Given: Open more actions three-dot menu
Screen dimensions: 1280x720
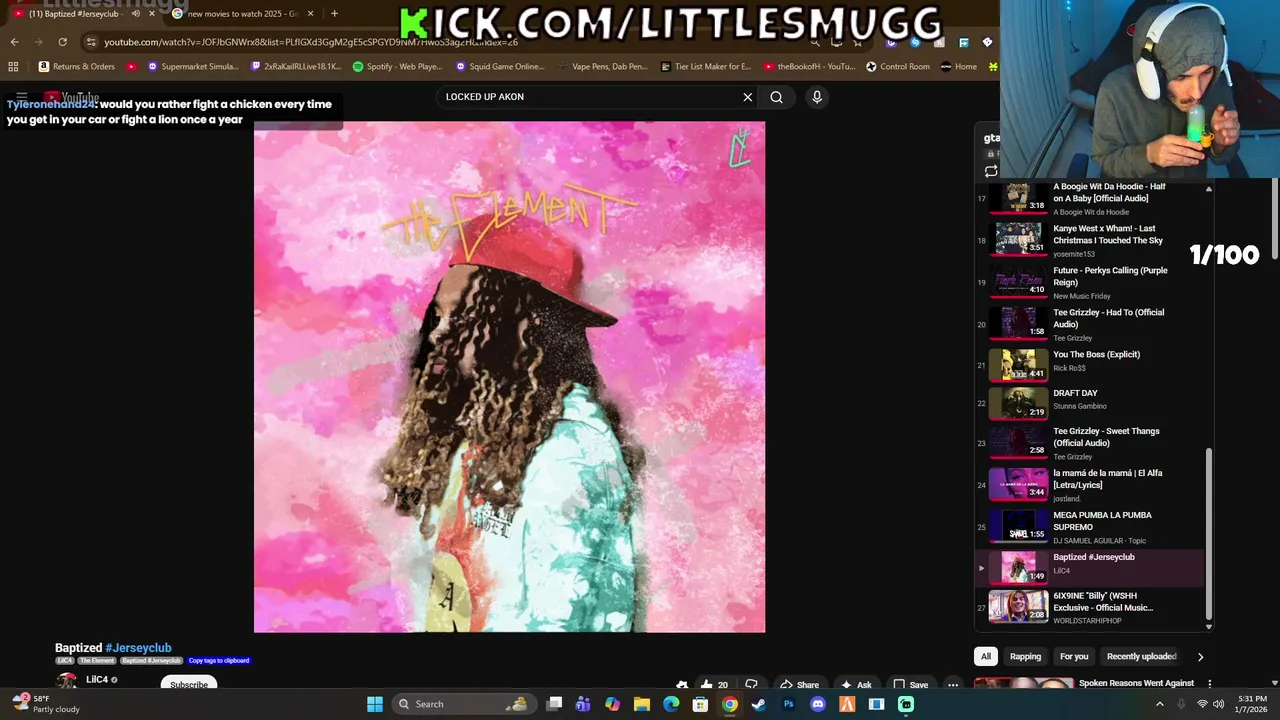Looking at the screenshot, I should click(953, 685).
